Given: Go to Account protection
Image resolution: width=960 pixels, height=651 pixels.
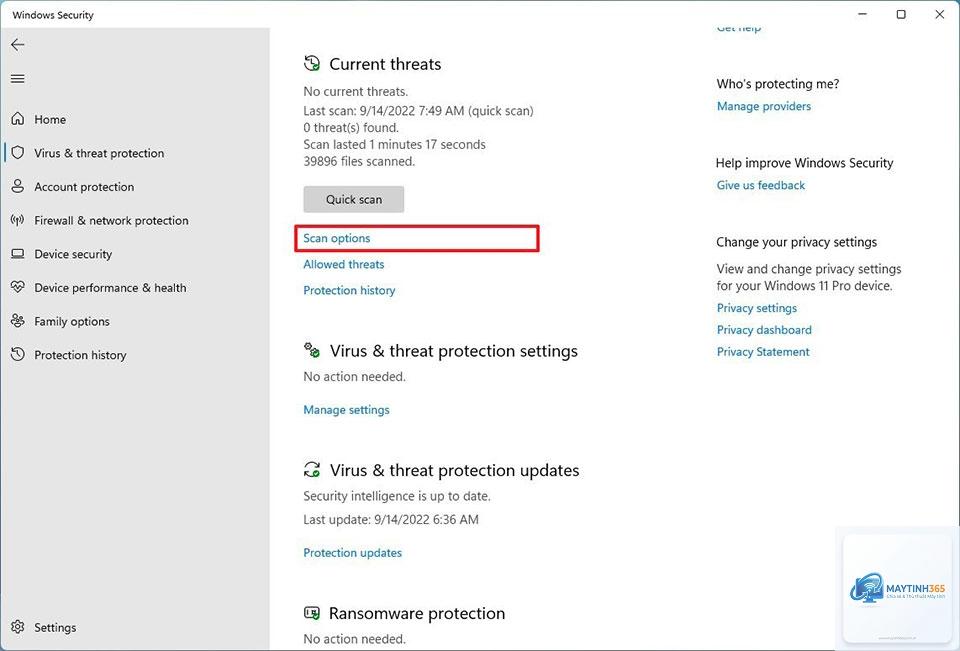Looking at the screenshot, I should [x=84, y=187].
